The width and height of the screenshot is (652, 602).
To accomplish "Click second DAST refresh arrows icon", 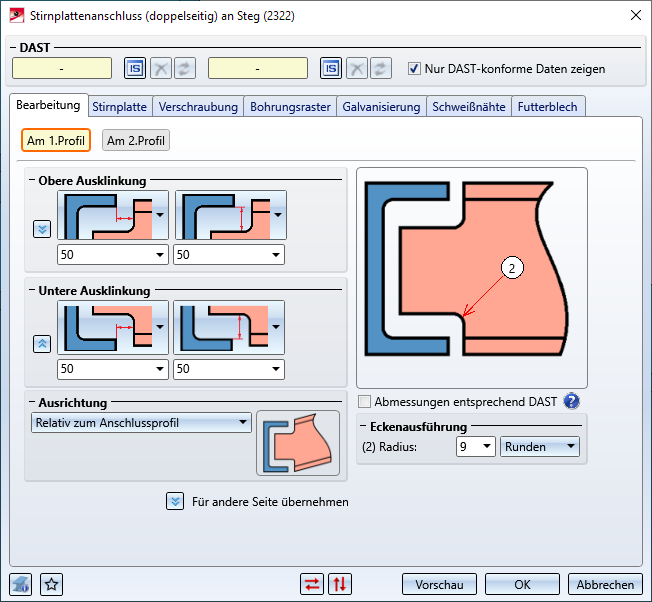I will pyautogui.click(x=380, y=68).
